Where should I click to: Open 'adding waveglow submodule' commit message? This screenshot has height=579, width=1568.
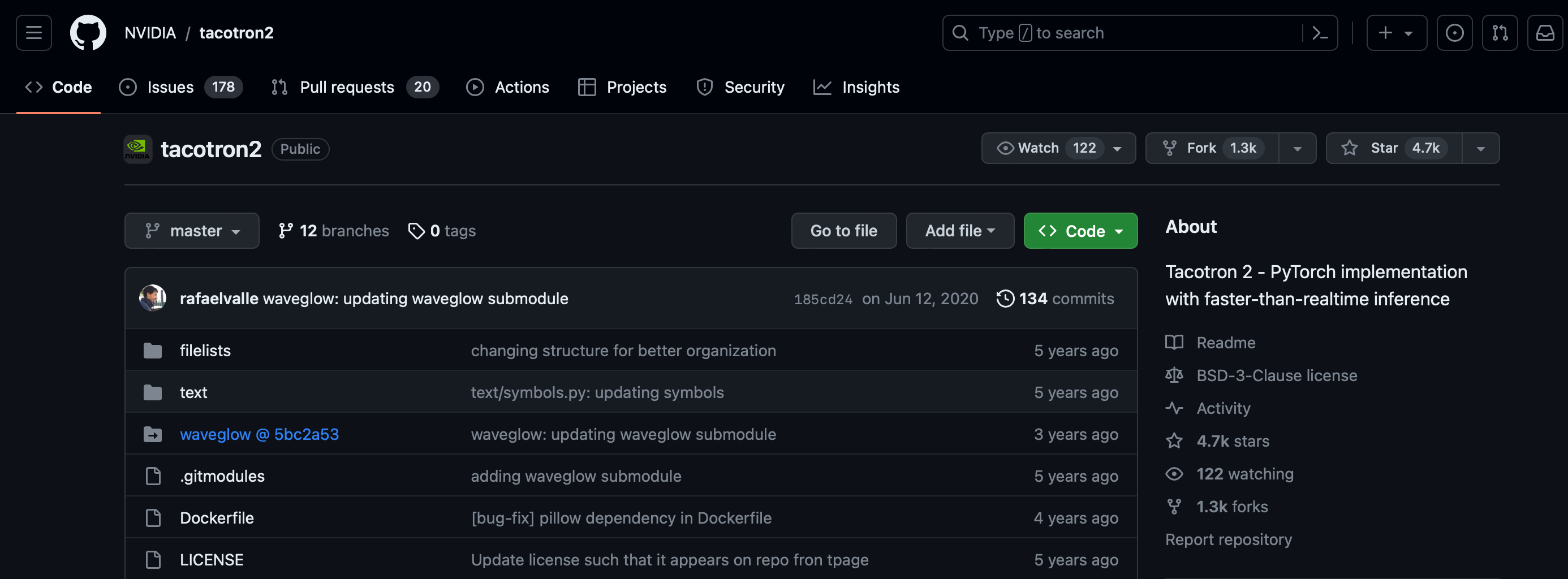point(576,476)
